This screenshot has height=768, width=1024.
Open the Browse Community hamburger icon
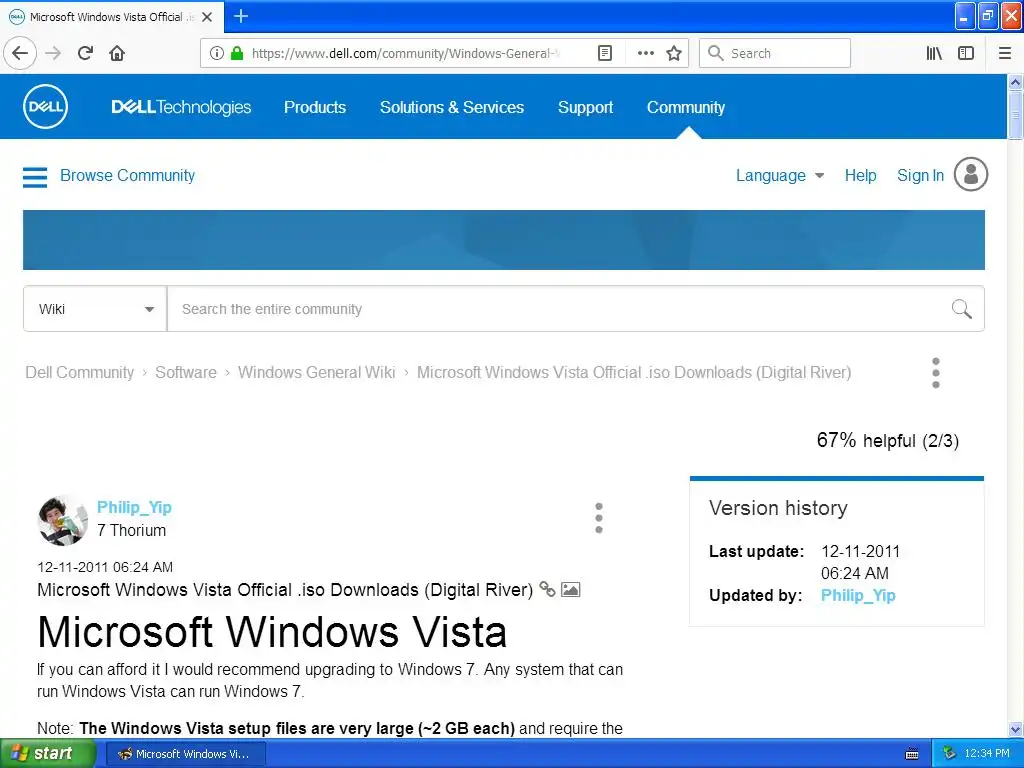(x=35, y=176)
